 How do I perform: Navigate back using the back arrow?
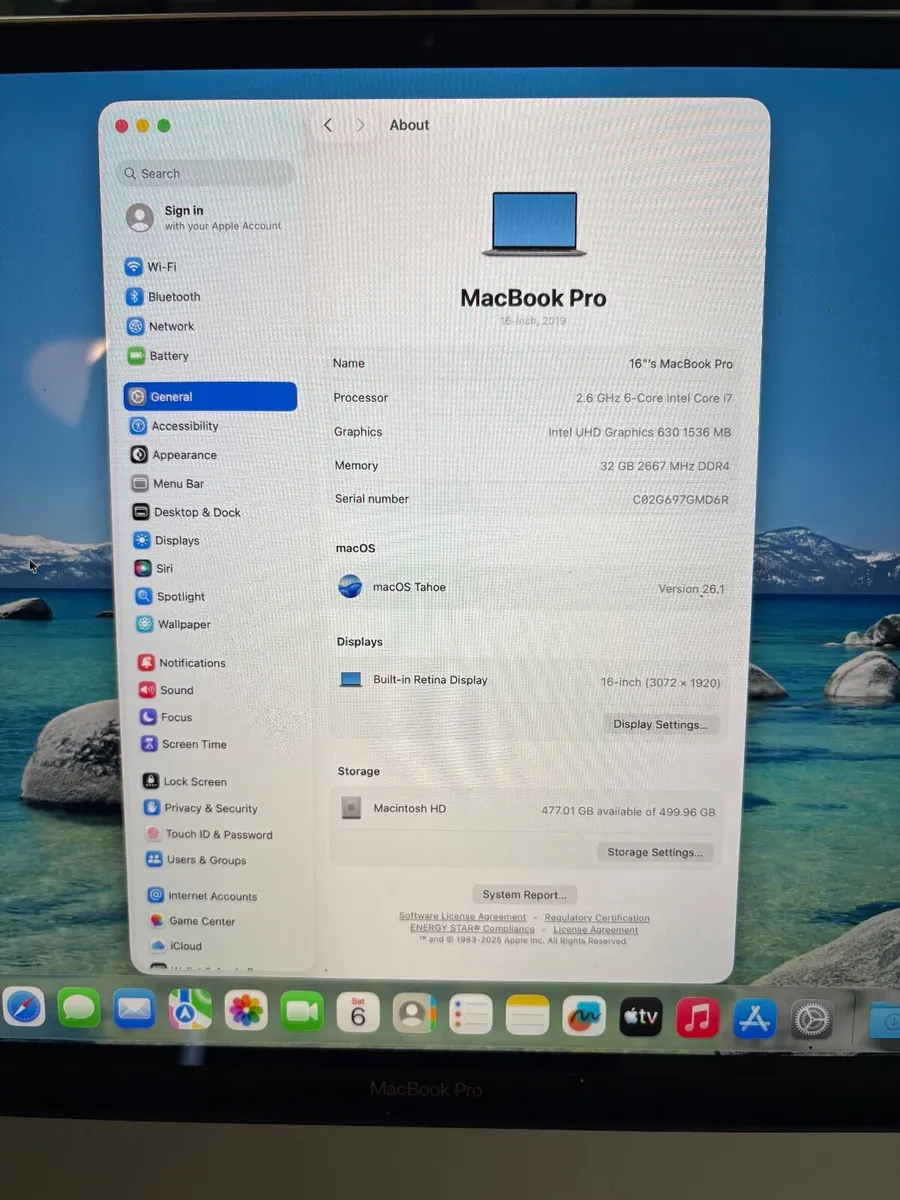pyautogui.click(x=328, y=125)
